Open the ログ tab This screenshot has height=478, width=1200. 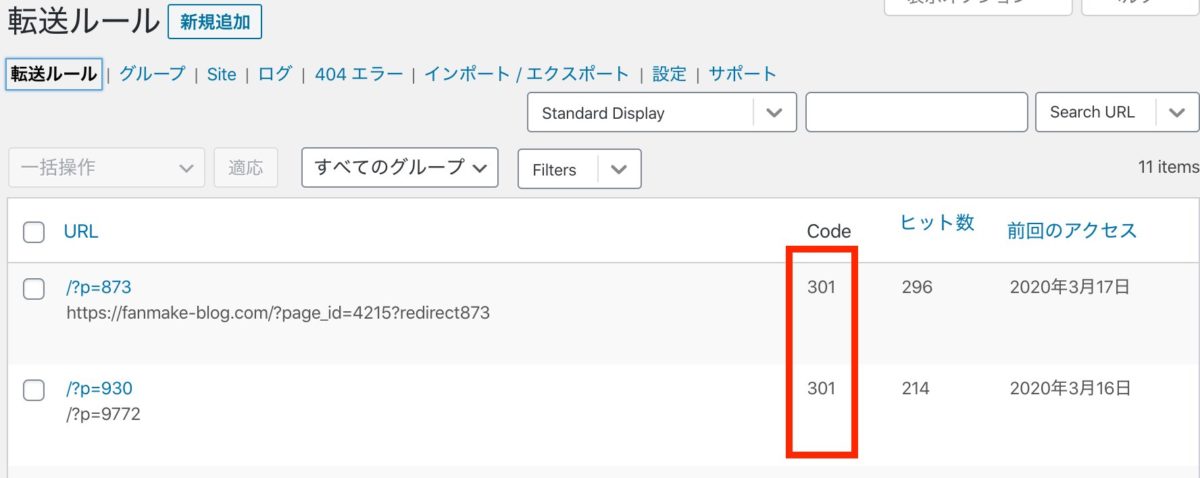pyautogui.click(x=275, y=74)
